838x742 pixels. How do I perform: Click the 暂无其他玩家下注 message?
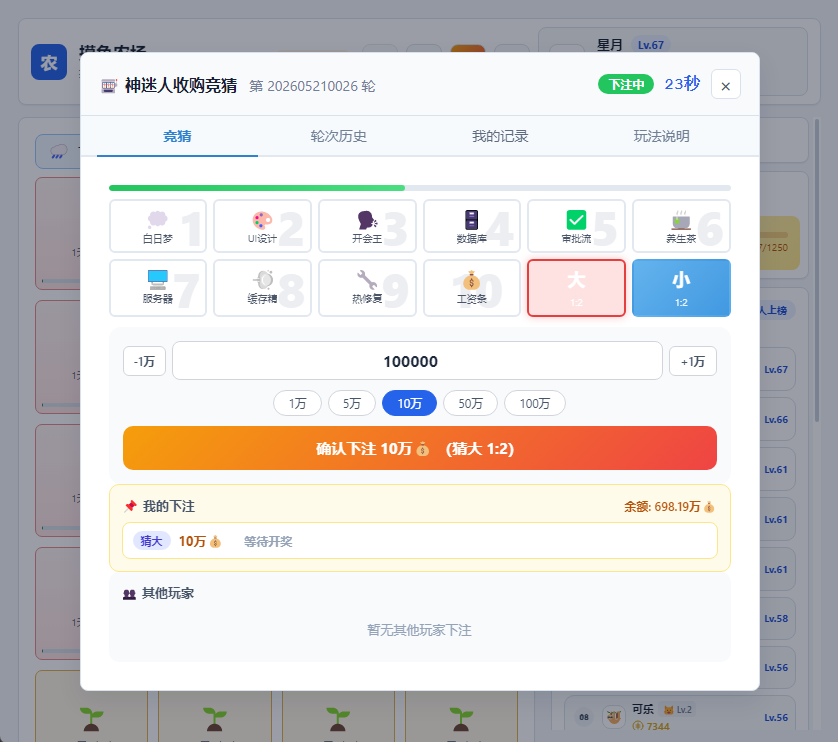click(420, 630)
